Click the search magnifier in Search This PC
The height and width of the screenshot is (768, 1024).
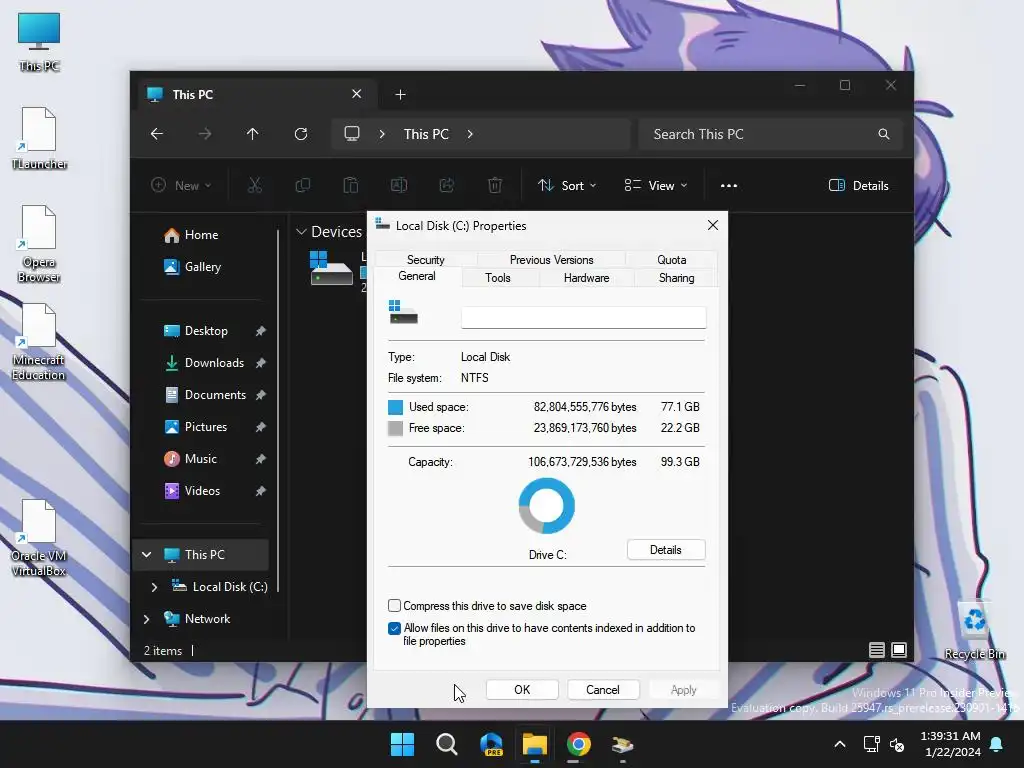(884, 134)
